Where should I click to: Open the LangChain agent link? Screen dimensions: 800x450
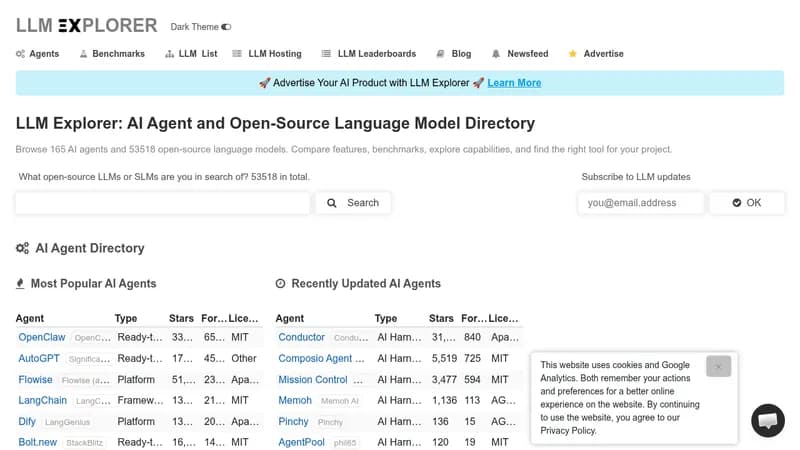tap(42, 401)
